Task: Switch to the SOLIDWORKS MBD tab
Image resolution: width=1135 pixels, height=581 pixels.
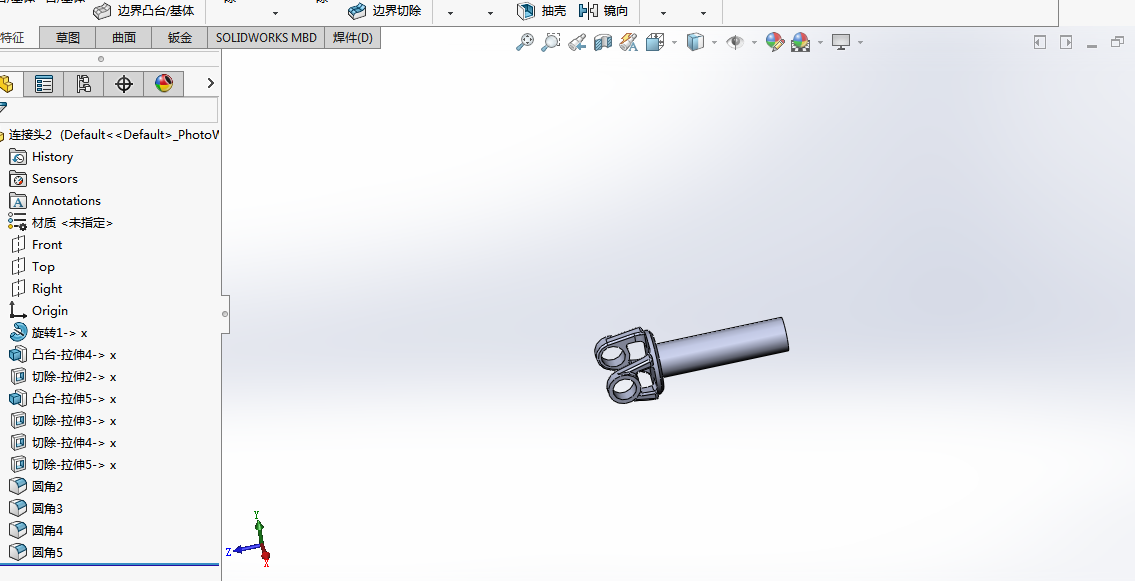Action: [266, 38]
